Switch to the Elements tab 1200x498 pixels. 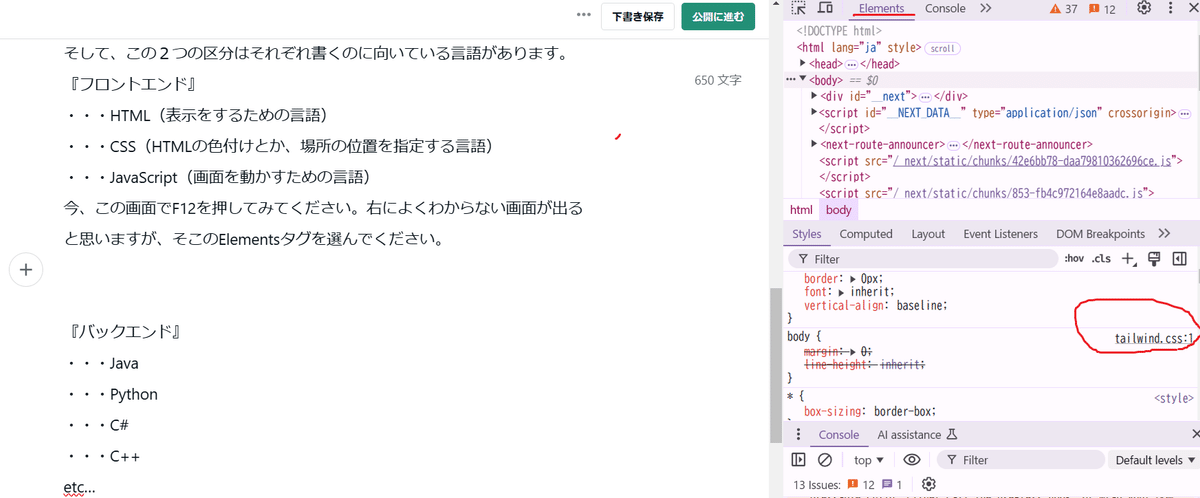881,8
